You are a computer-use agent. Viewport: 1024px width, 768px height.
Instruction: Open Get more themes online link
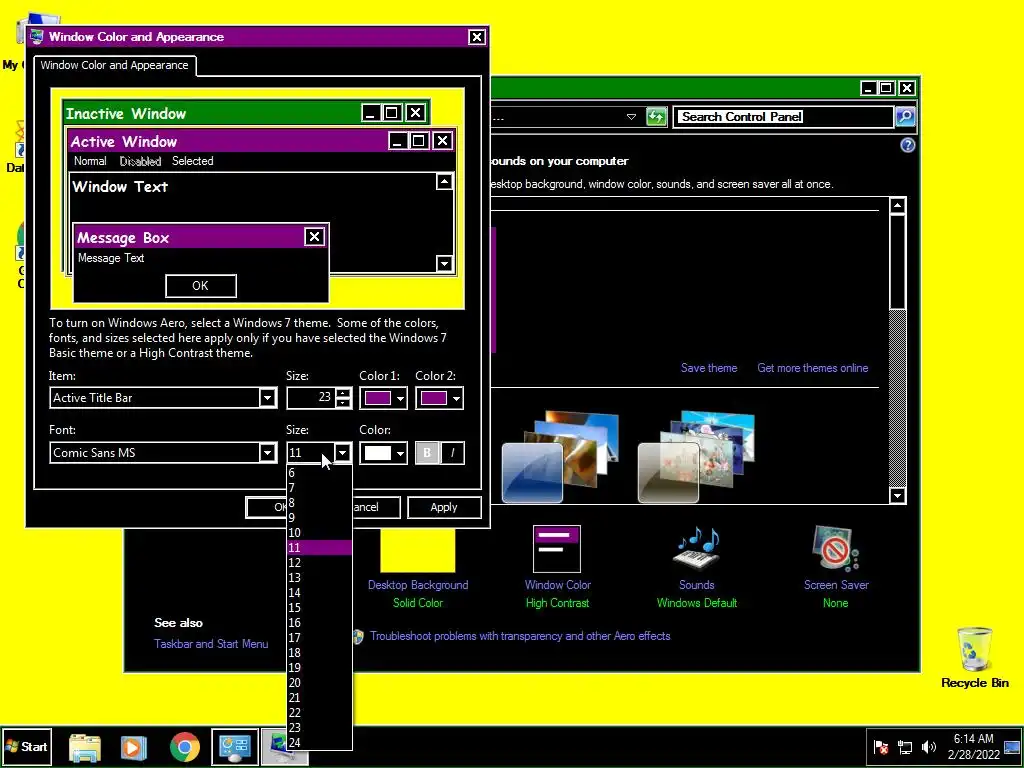[x=812, y=368]
